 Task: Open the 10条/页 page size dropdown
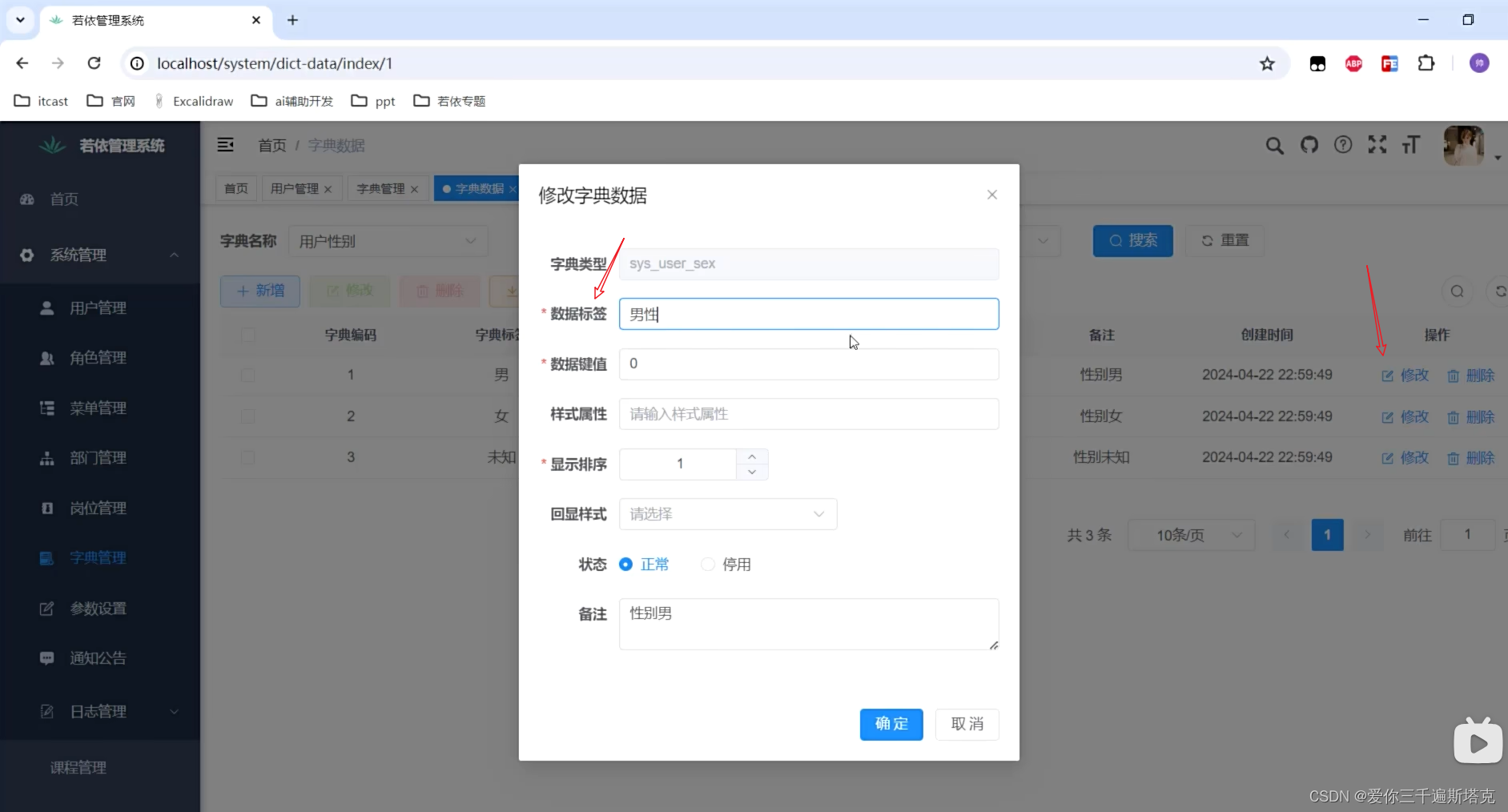(1191, 535)
